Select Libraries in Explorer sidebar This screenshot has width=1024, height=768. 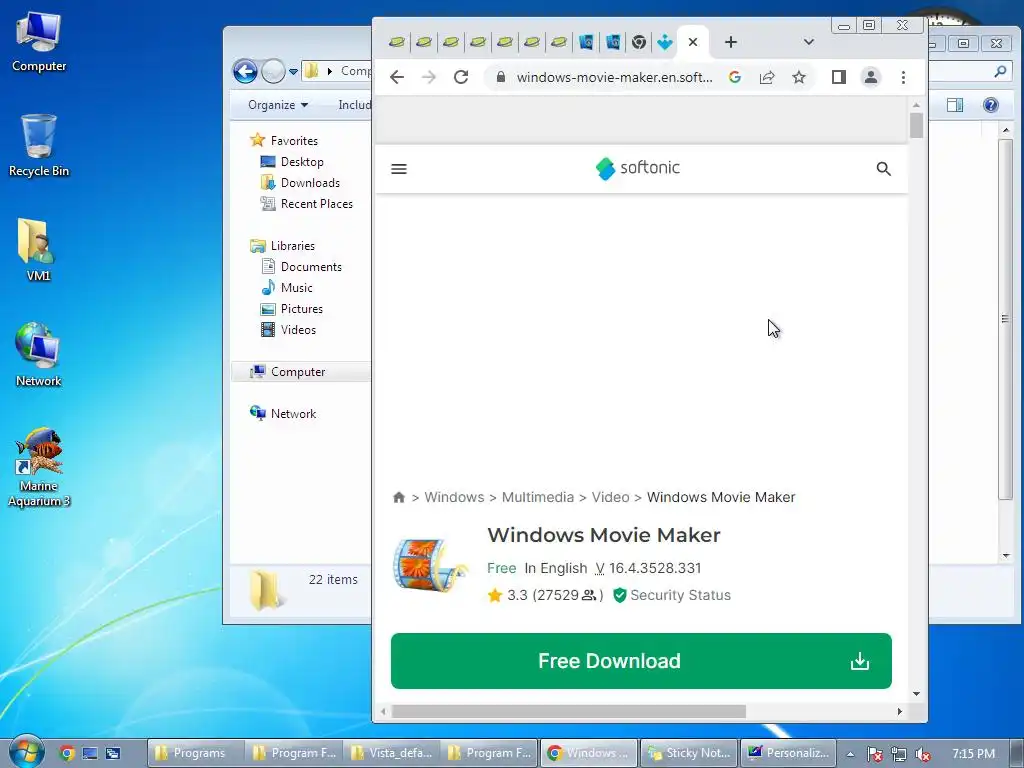click(x=293, y=246)
